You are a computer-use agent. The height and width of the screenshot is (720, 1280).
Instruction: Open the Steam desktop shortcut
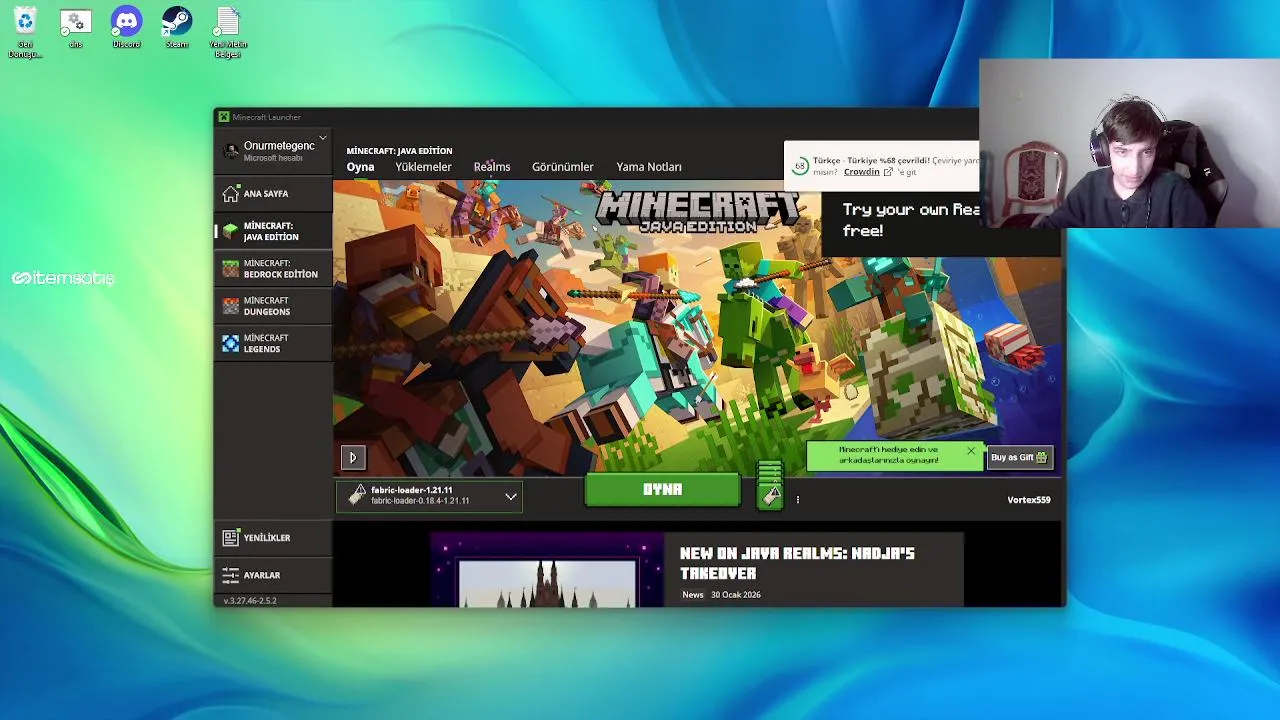point(177,28)
